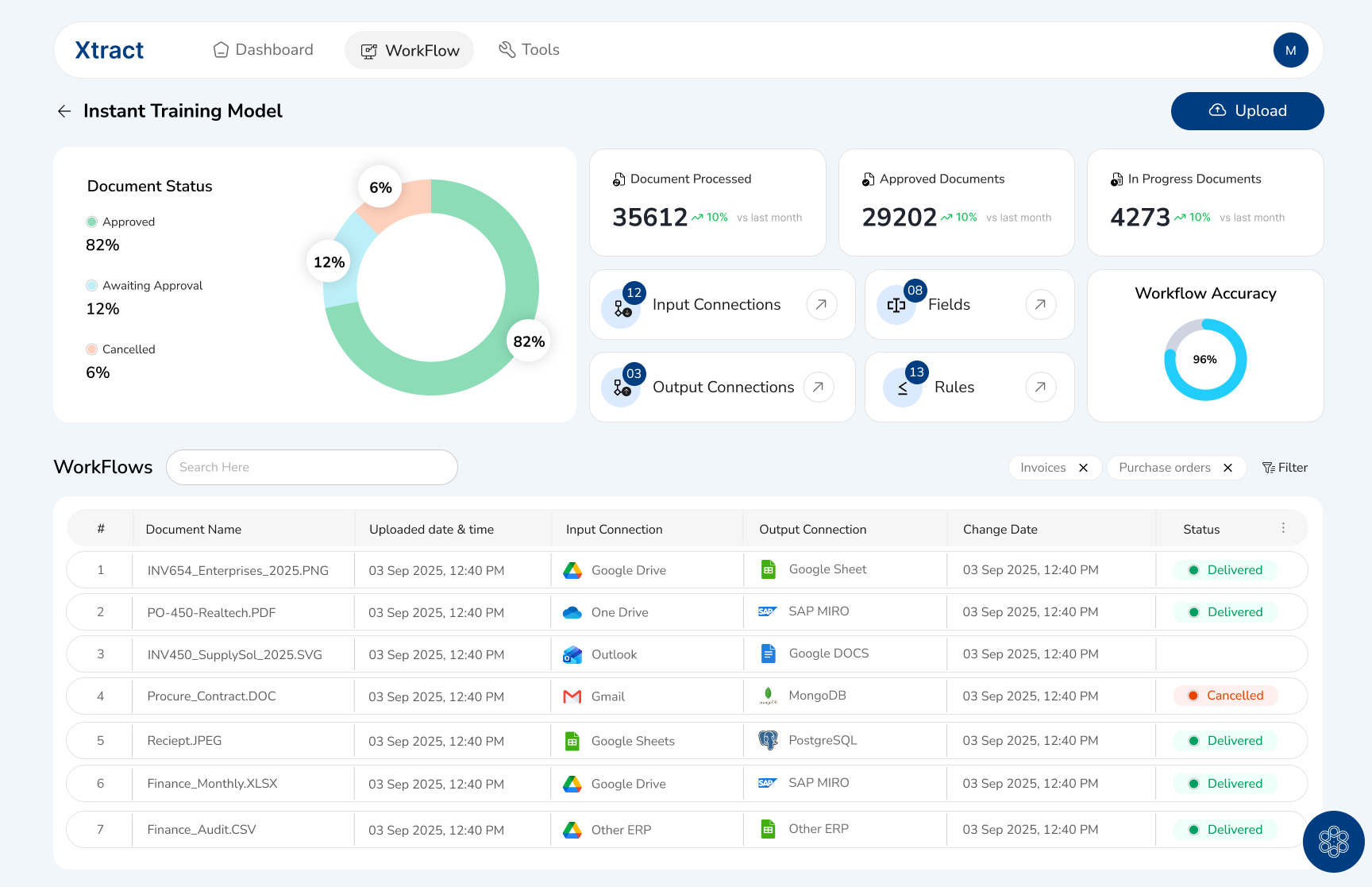Open the Filter options

tap(1285, 468)
